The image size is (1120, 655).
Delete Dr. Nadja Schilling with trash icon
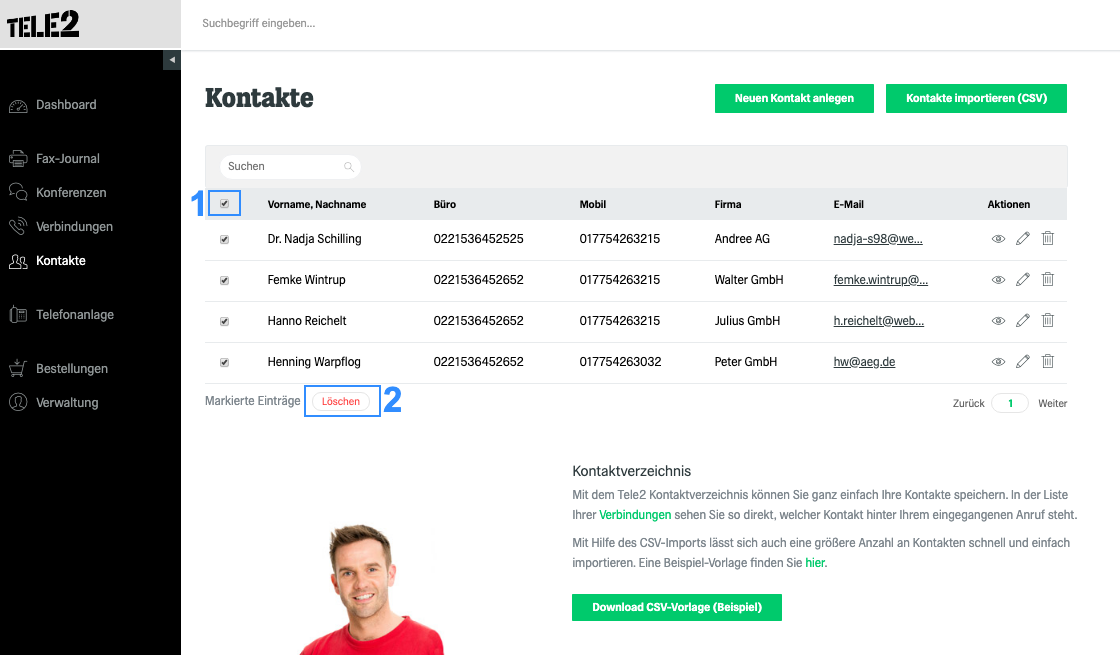pos(1047,238)
